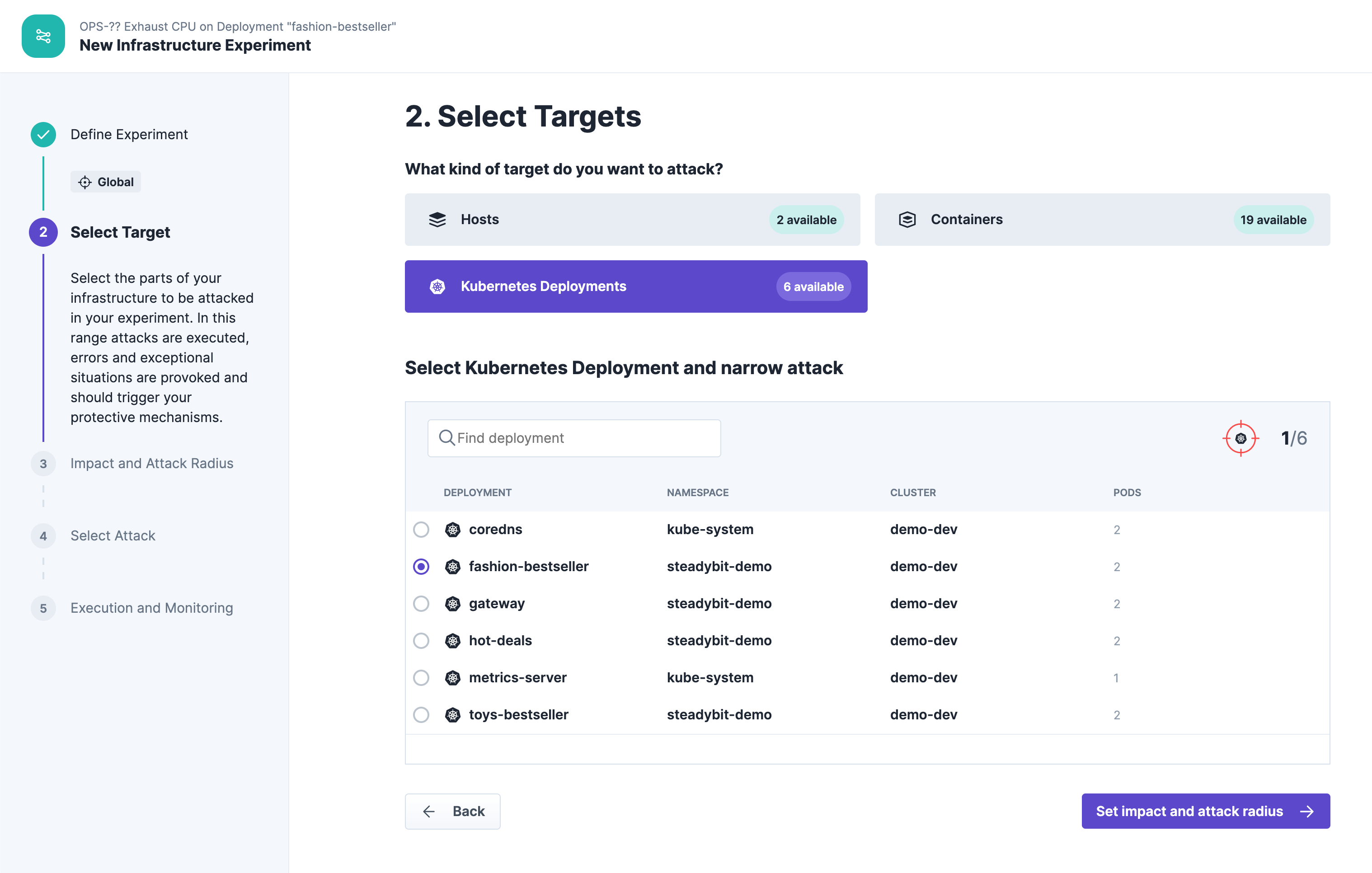Go to step 3 Impact and Attack Radius
The height and width of the screenshot is (873, 1372).
point(151,463)
